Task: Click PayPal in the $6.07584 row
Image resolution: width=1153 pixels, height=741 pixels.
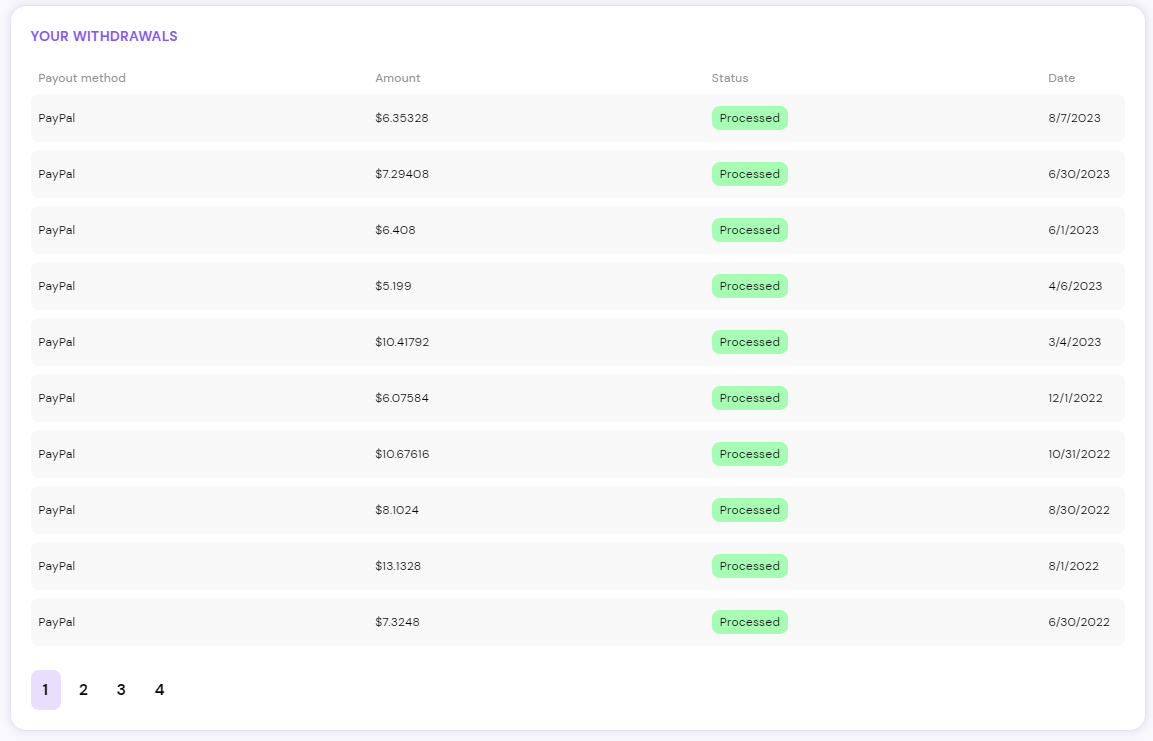Action: (57, 398)
